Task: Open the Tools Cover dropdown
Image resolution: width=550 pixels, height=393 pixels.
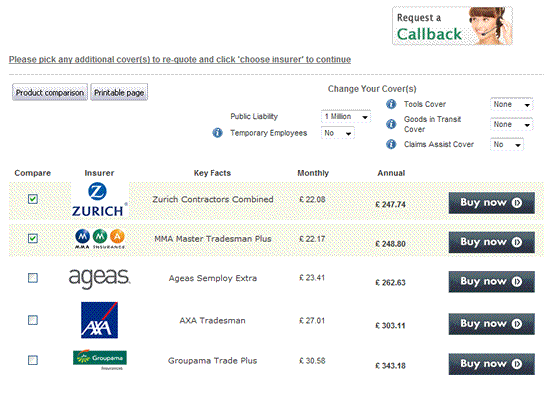Action: (512, 104)
